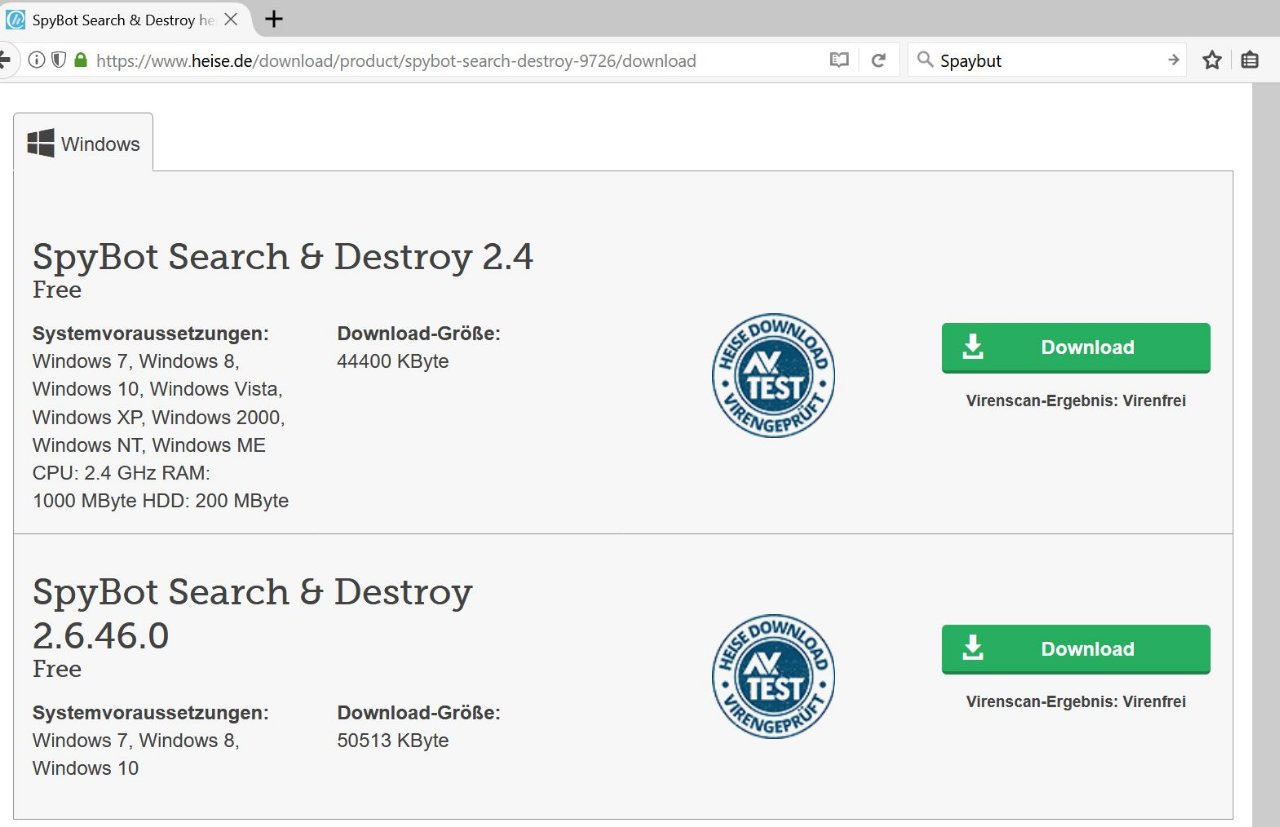The height and width of the screenshot is (827, 1280).
Task: Click the 50513 KByte download size
Action: (x=393, y=741)
